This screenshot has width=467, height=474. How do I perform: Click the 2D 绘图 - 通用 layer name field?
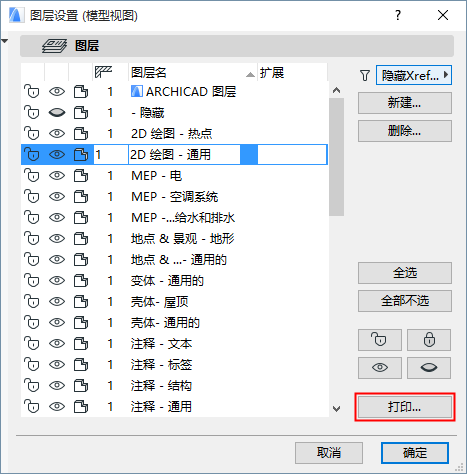(x=184, y=155)
